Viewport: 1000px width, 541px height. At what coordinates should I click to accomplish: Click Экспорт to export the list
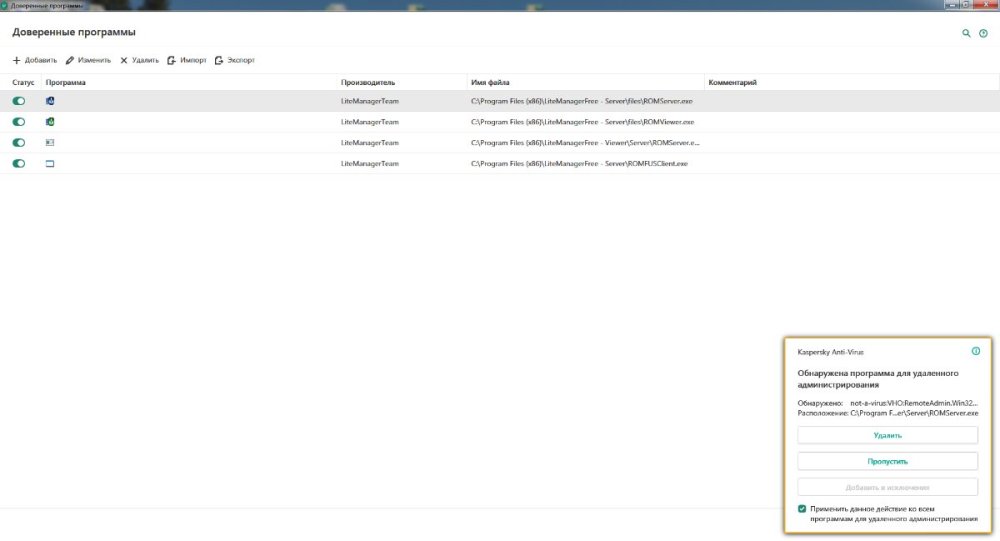[235, 60]
